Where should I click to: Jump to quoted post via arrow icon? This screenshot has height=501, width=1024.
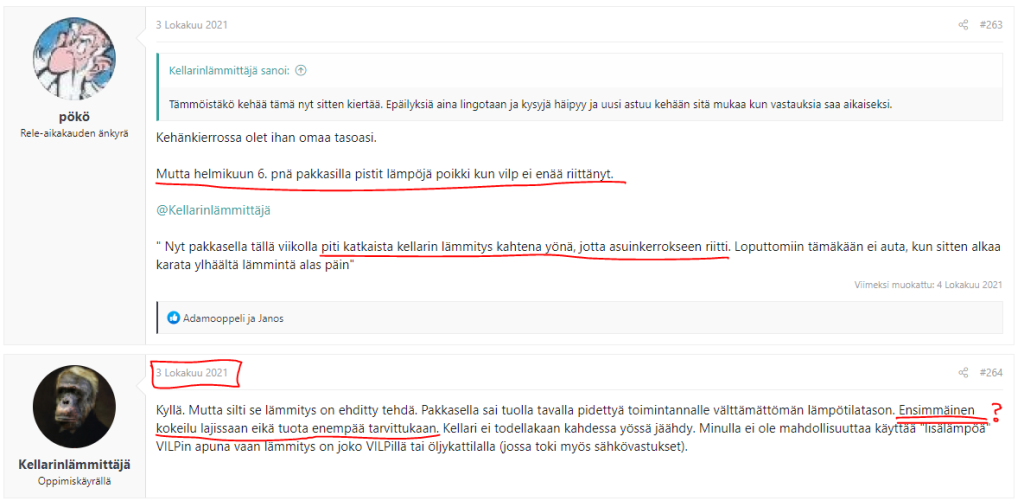tap(301, 71)
